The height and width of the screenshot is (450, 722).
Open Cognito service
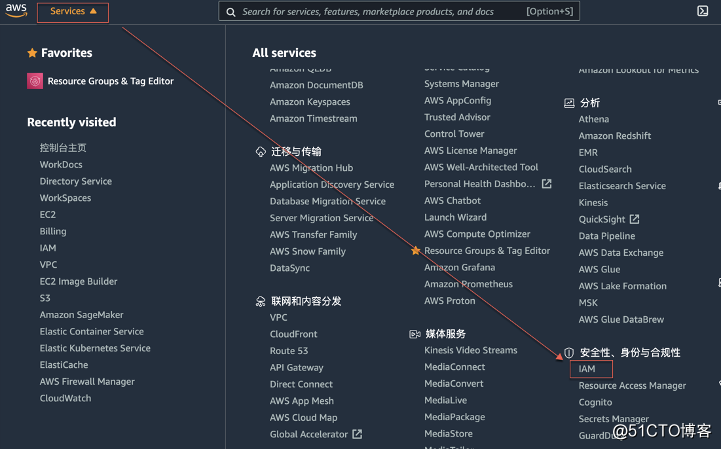(x=595, y=403)
